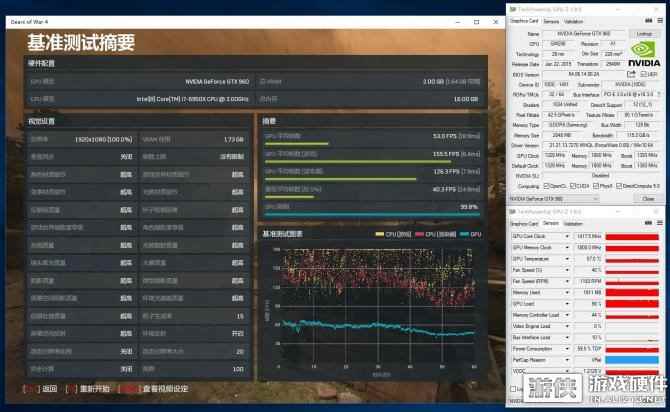
Task: Click the 返回 button in Gears of War 4
Action: [x=40, y=388]
